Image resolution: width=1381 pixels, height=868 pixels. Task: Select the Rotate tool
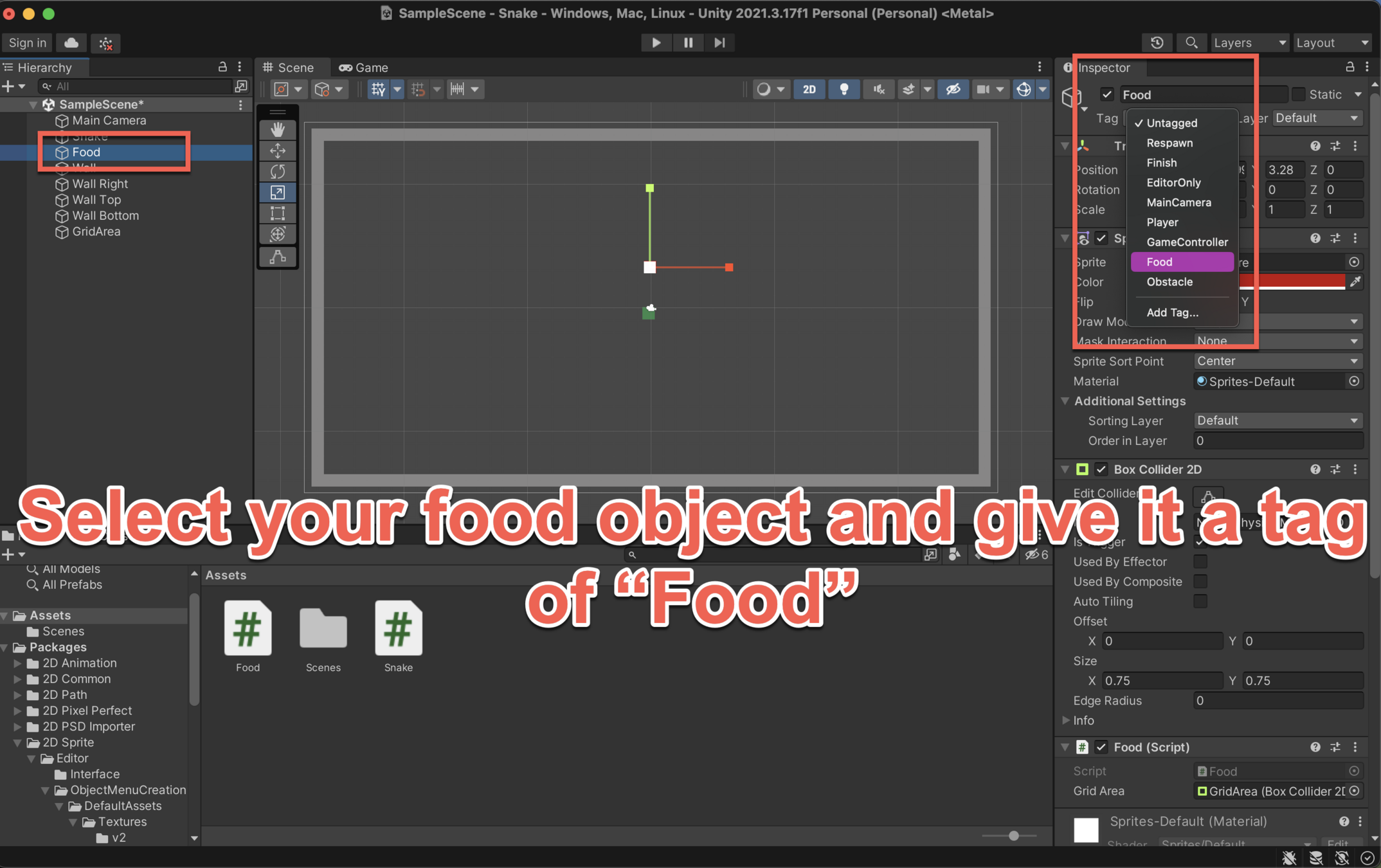(278, 172)
